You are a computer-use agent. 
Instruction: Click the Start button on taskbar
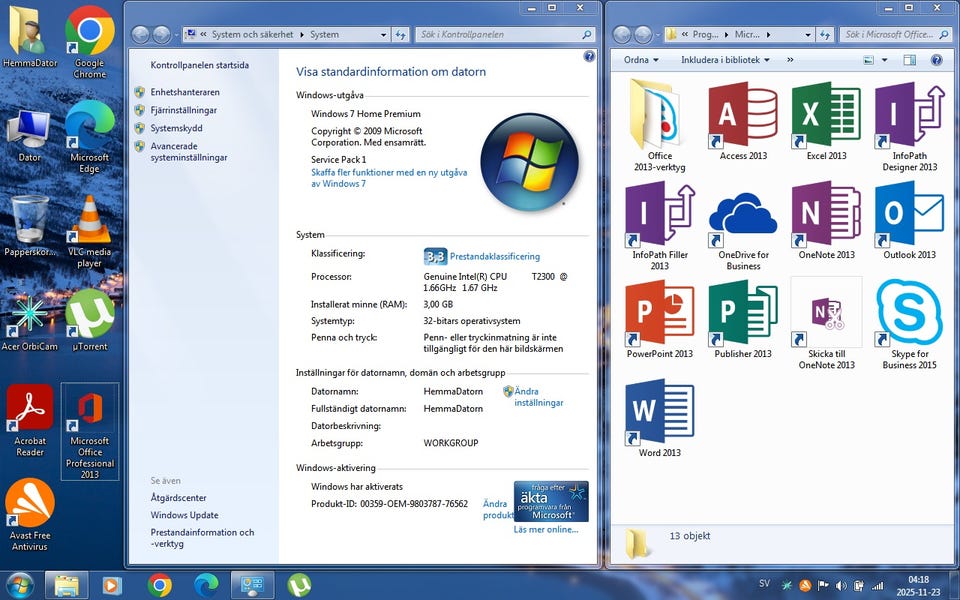[19, 585]
